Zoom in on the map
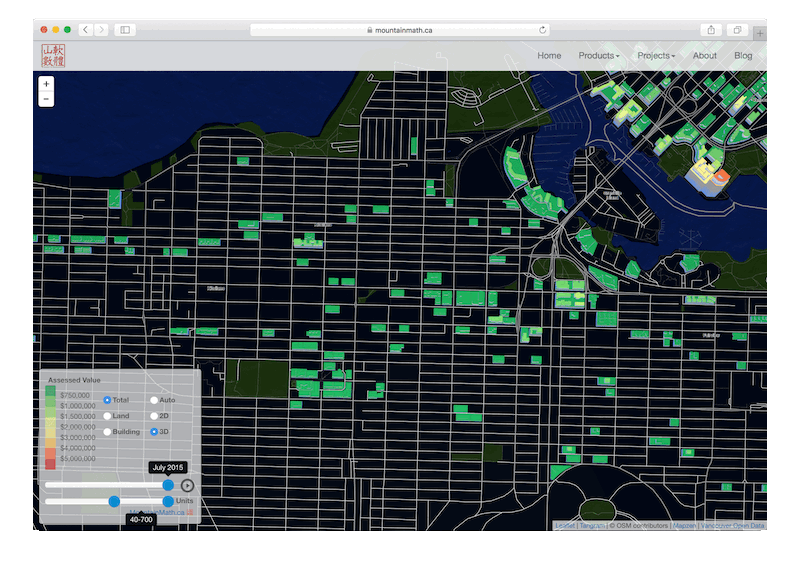800x577 pixels. 47,84
